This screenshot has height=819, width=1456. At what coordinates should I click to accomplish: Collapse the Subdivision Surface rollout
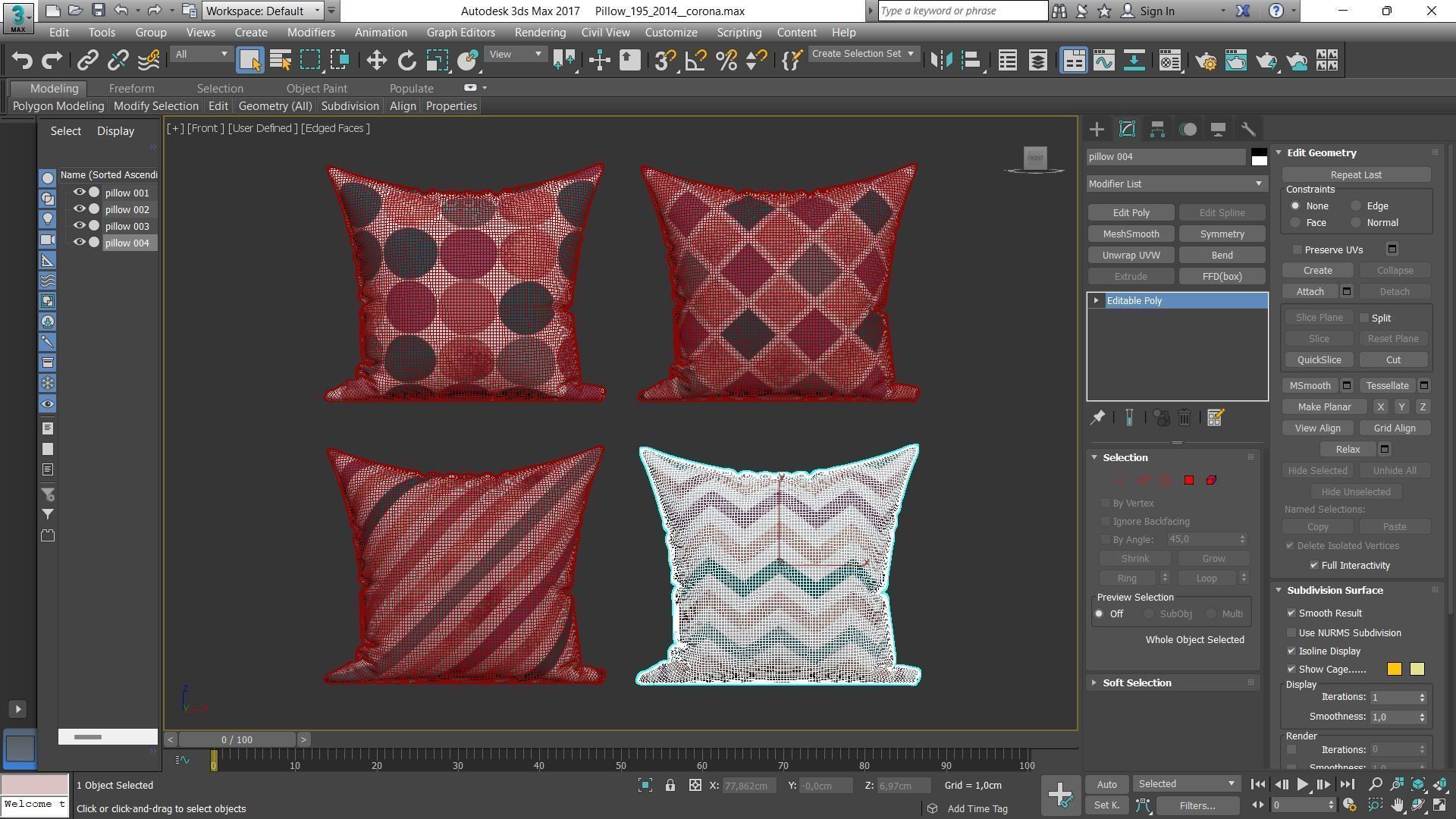[x=1334, y=591]
